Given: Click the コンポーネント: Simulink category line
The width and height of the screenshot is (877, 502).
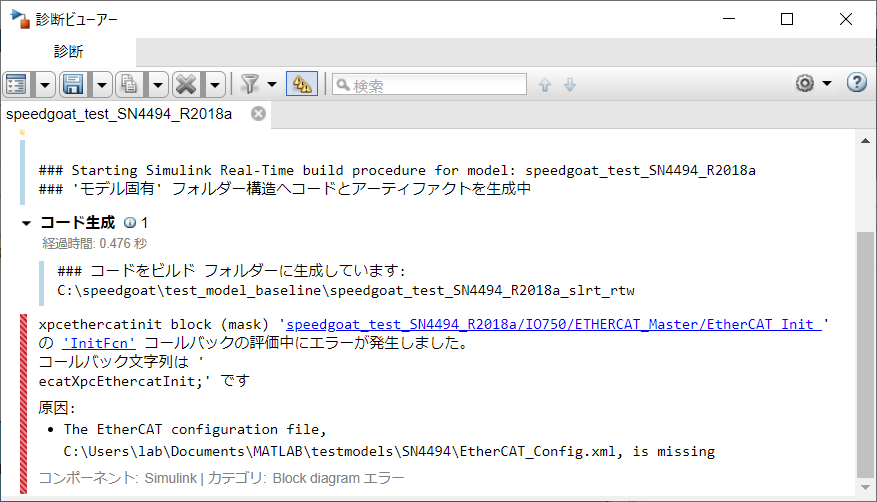Looking at the screenshot, I should pyautogui.click(x=221, y=479).
